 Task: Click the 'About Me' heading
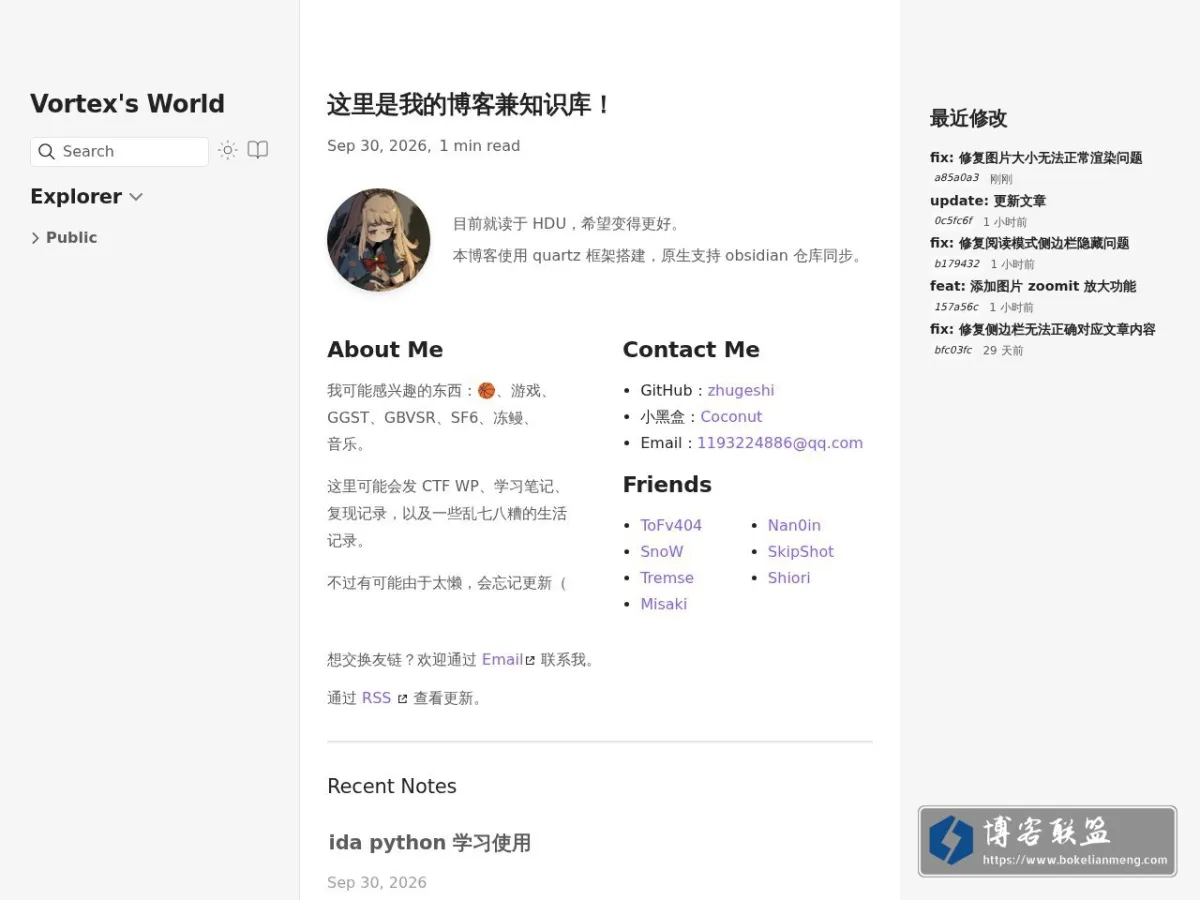click(385, 349)
